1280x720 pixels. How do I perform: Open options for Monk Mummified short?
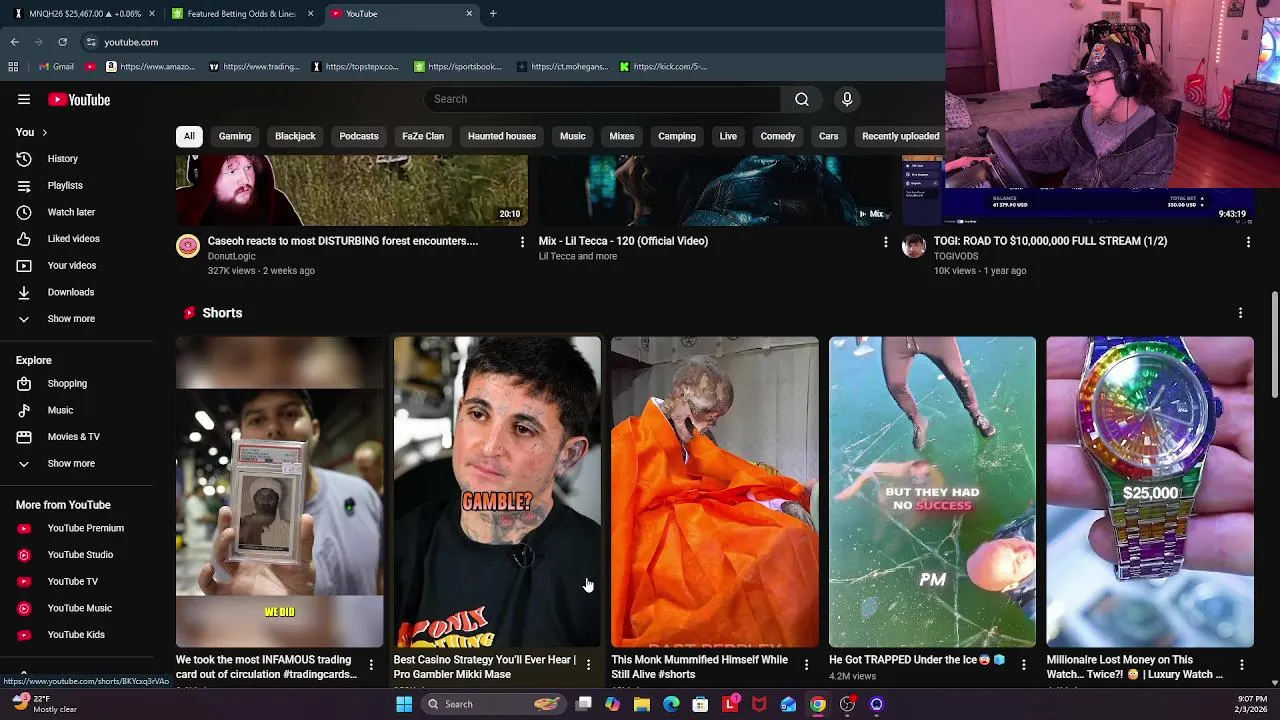(806, 664)
